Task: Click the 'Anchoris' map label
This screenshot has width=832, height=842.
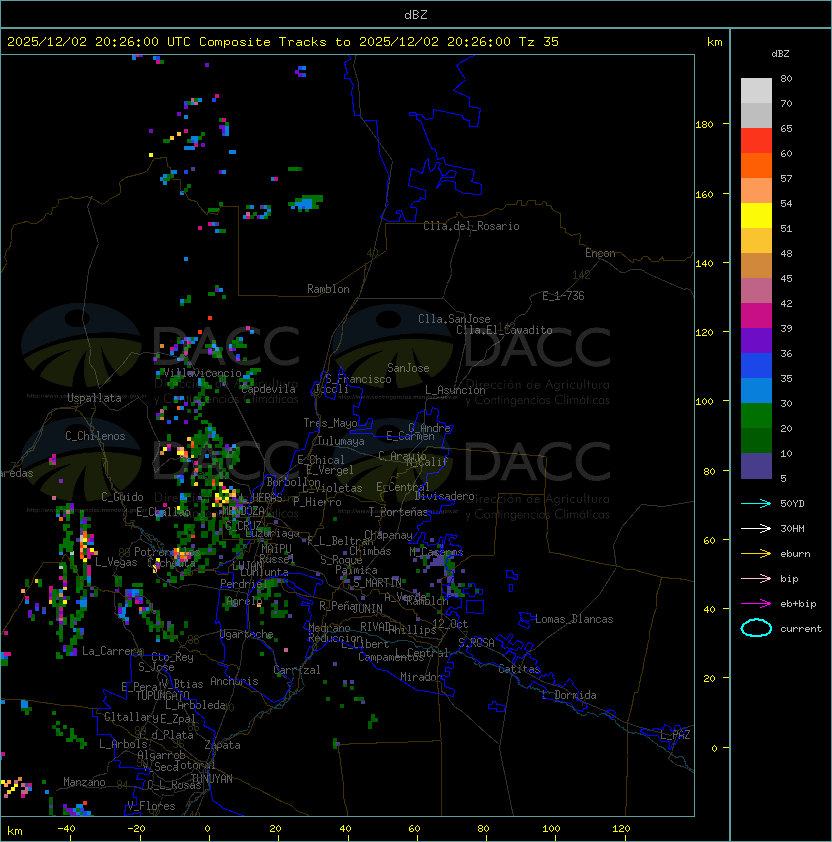Action: pyautogui.click(x=234, y=681)
